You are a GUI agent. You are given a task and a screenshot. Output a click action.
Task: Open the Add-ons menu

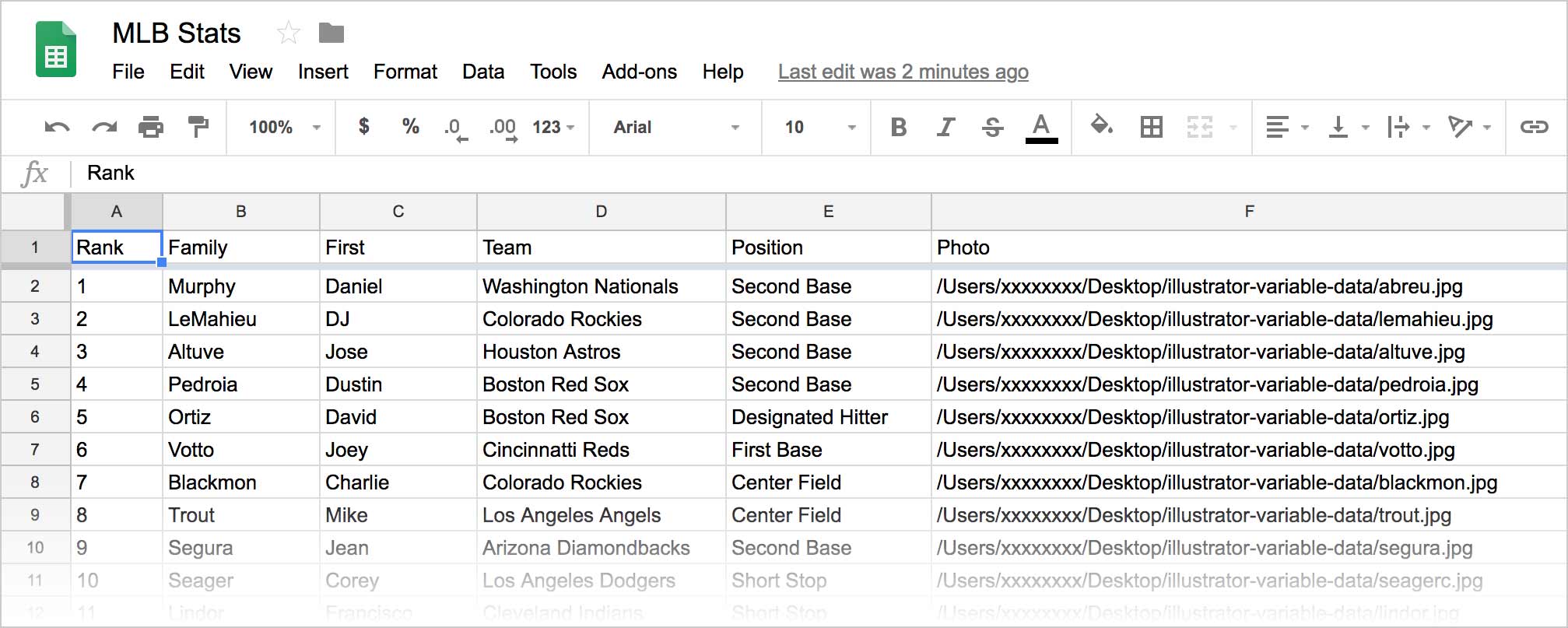(640, 72)
